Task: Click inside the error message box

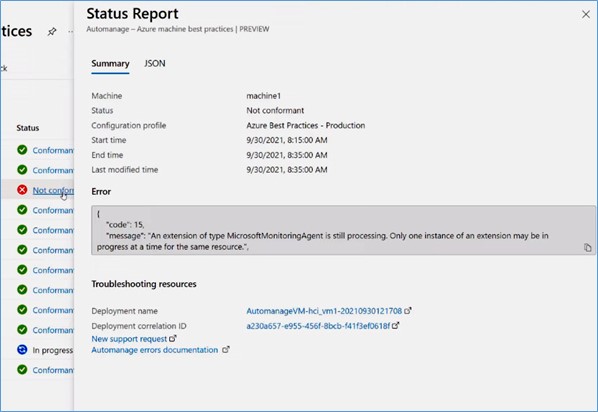Action: pyautogui.click(x=343, y=230)
